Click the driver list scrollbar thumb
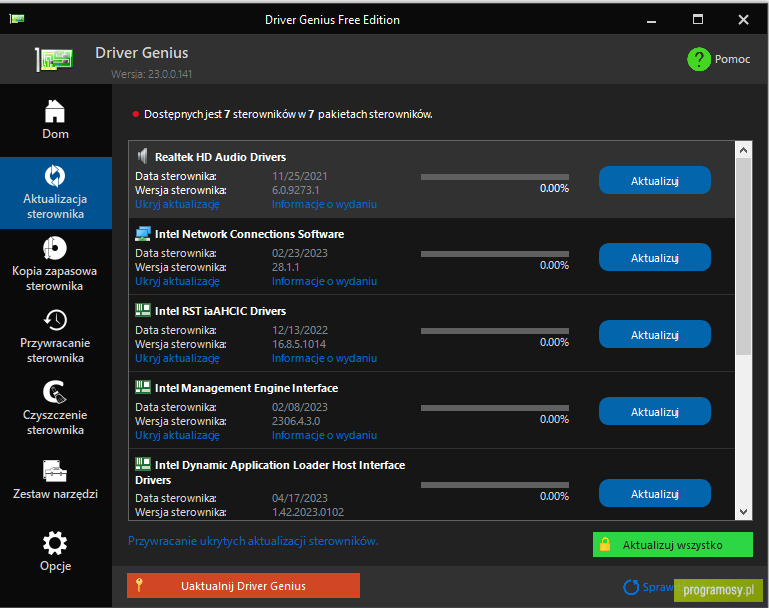 (x=743, y=256)
